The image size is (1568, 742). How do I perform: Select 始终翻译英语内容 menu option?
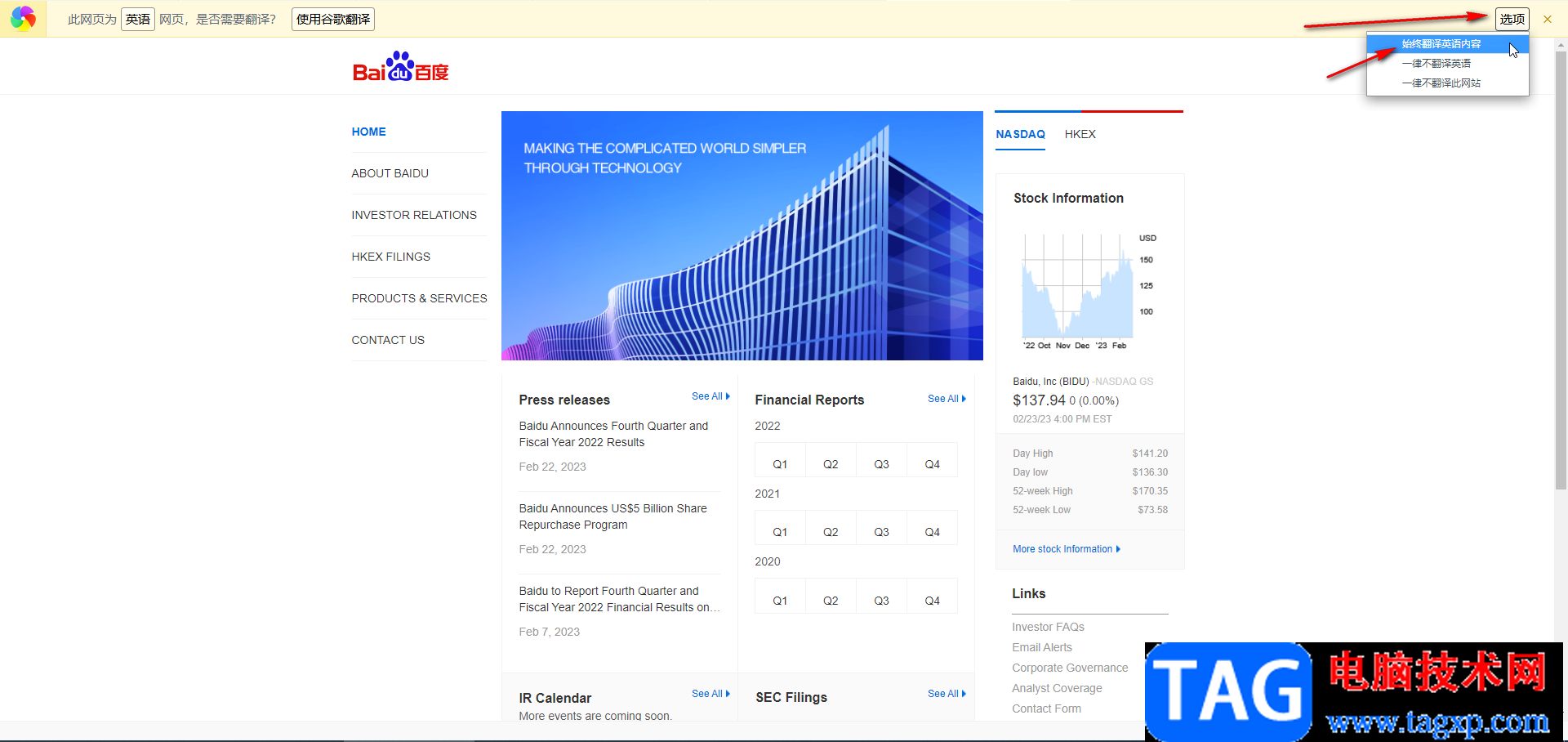click(x=1441, y=44)
